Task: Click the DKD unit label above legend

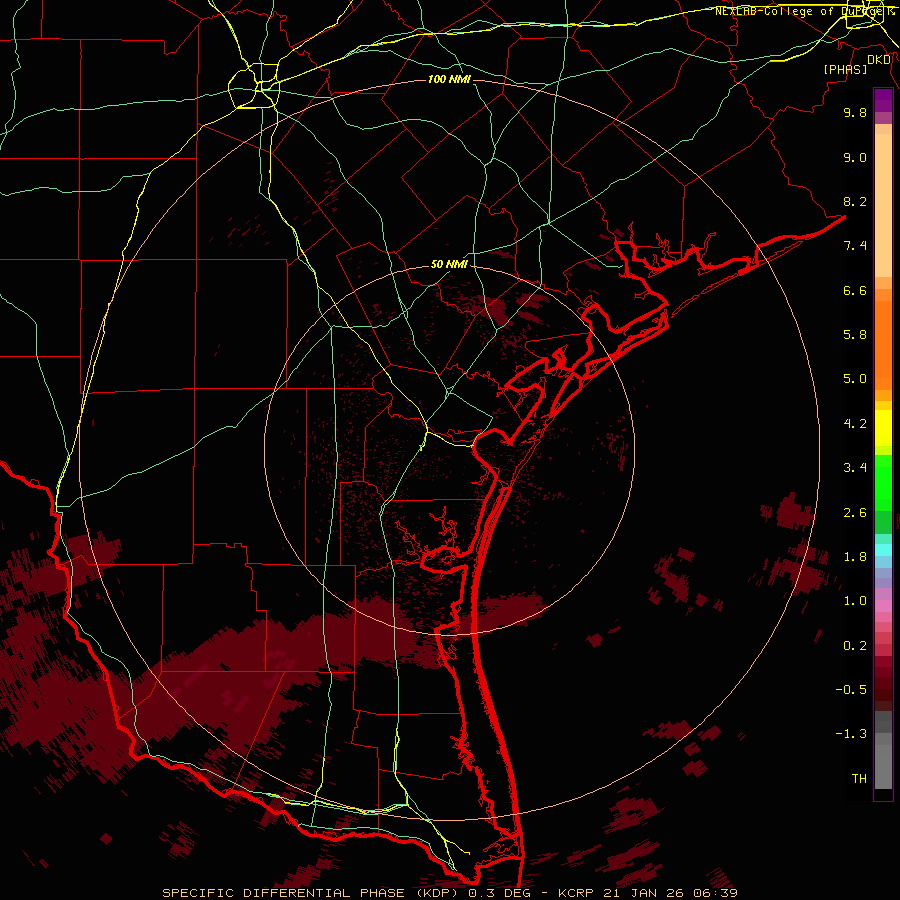Action: tap(879, 60)
